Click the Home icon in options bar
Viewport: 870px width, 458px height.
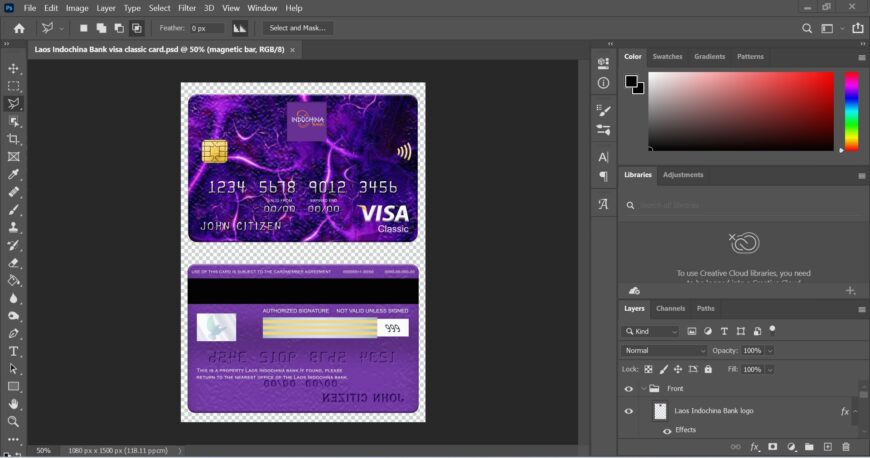pos(19,28)
